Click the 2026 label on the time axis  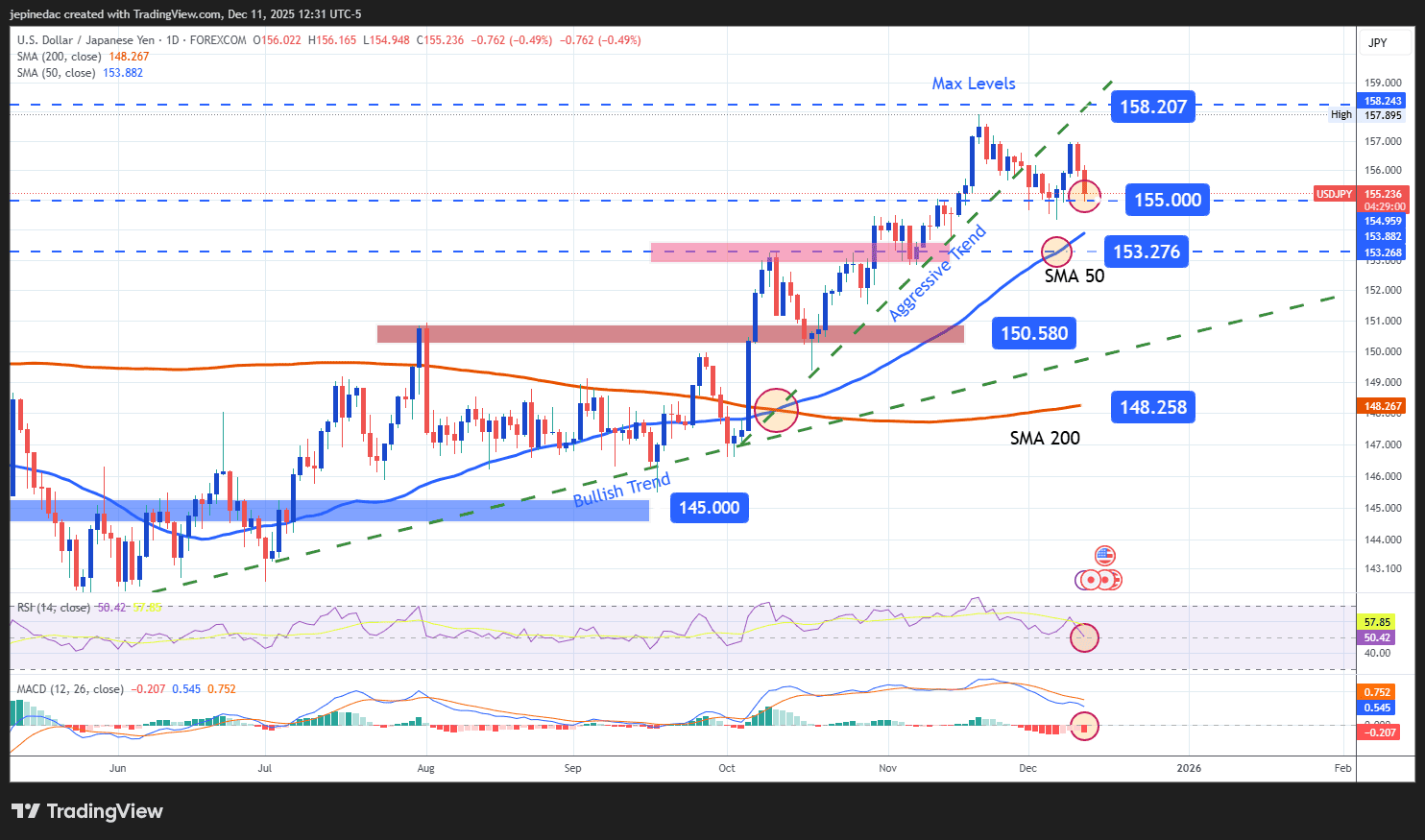pyautogui.click(x=1189, y=768)
